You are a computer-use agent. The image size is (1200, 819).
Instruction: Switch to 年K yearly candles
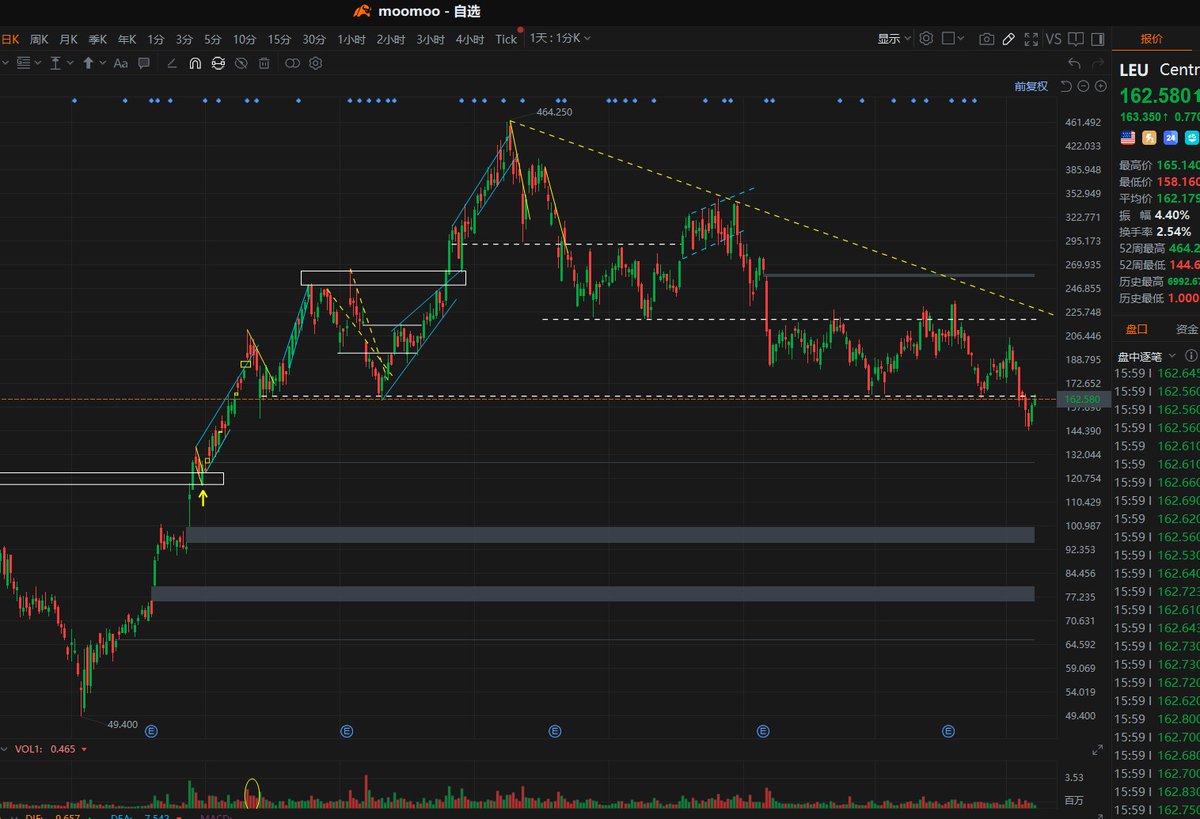pyautogui.click(x=127, y=39)
